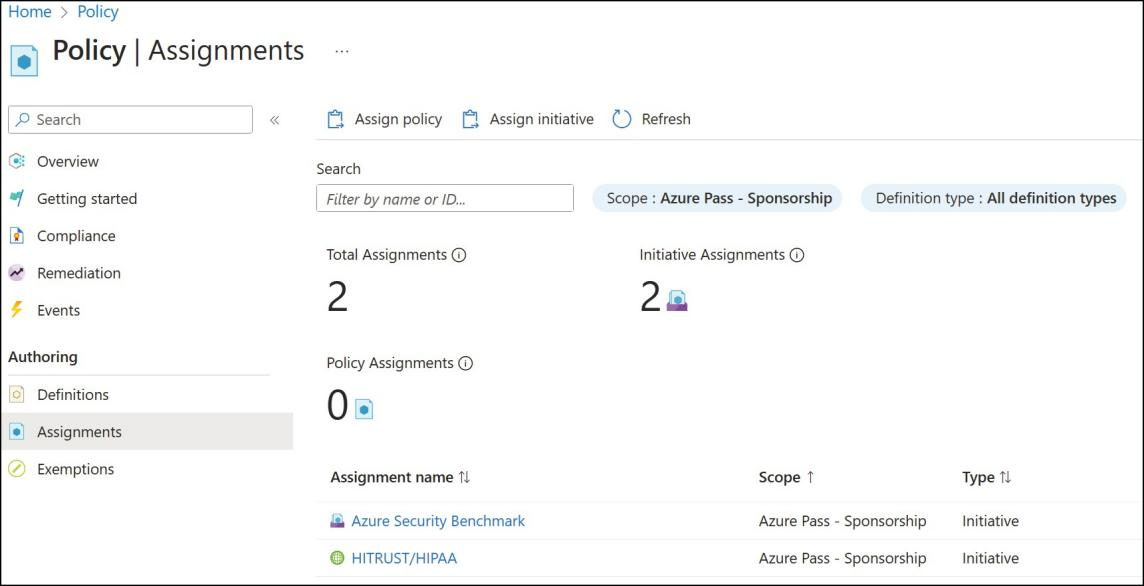Click Initiative type in HITRUST/HIPAA row
The height and width of the screenshot is (586, 1144).
[991, 558]
